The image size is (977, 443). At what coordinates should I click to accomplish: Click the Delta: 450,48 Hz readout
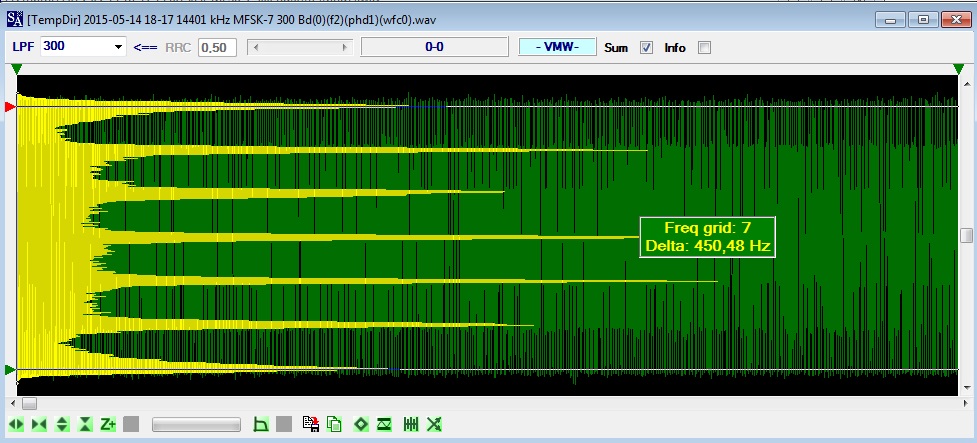707,246
